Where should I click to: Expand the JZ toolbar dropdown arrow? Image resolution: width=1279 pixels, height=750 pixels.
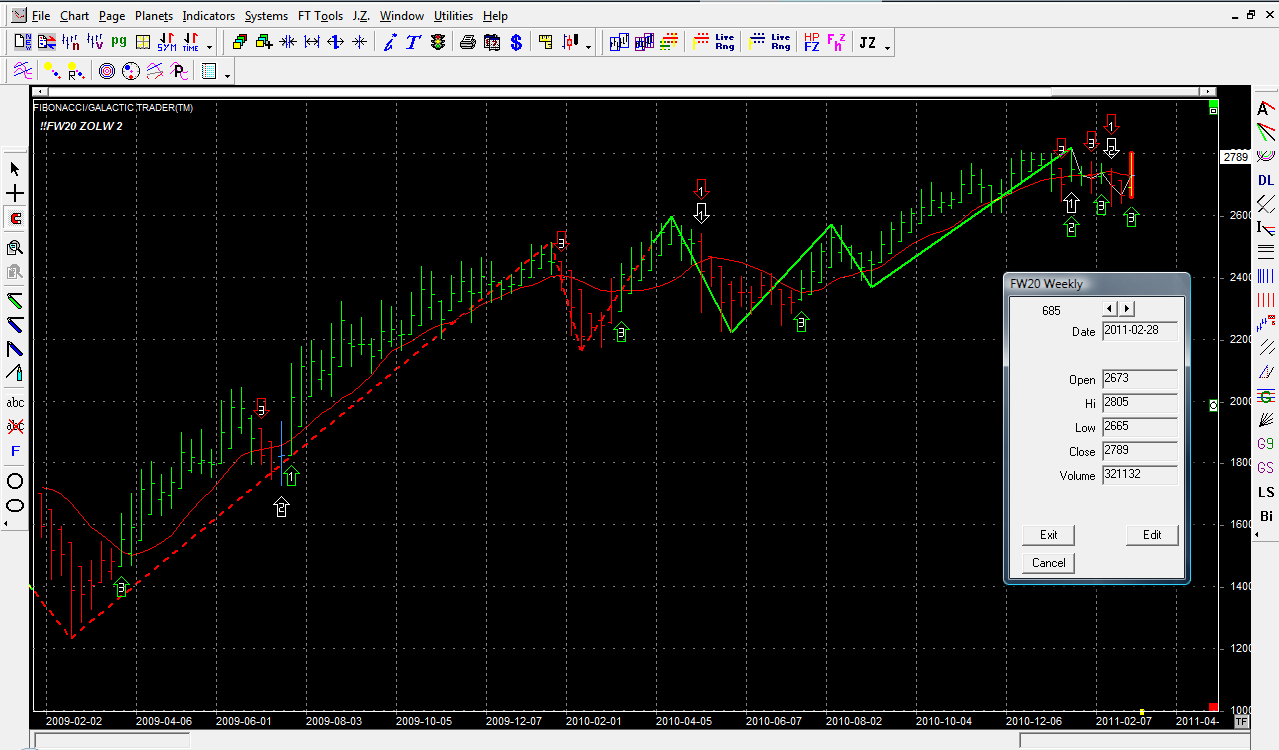click(887, 45)
